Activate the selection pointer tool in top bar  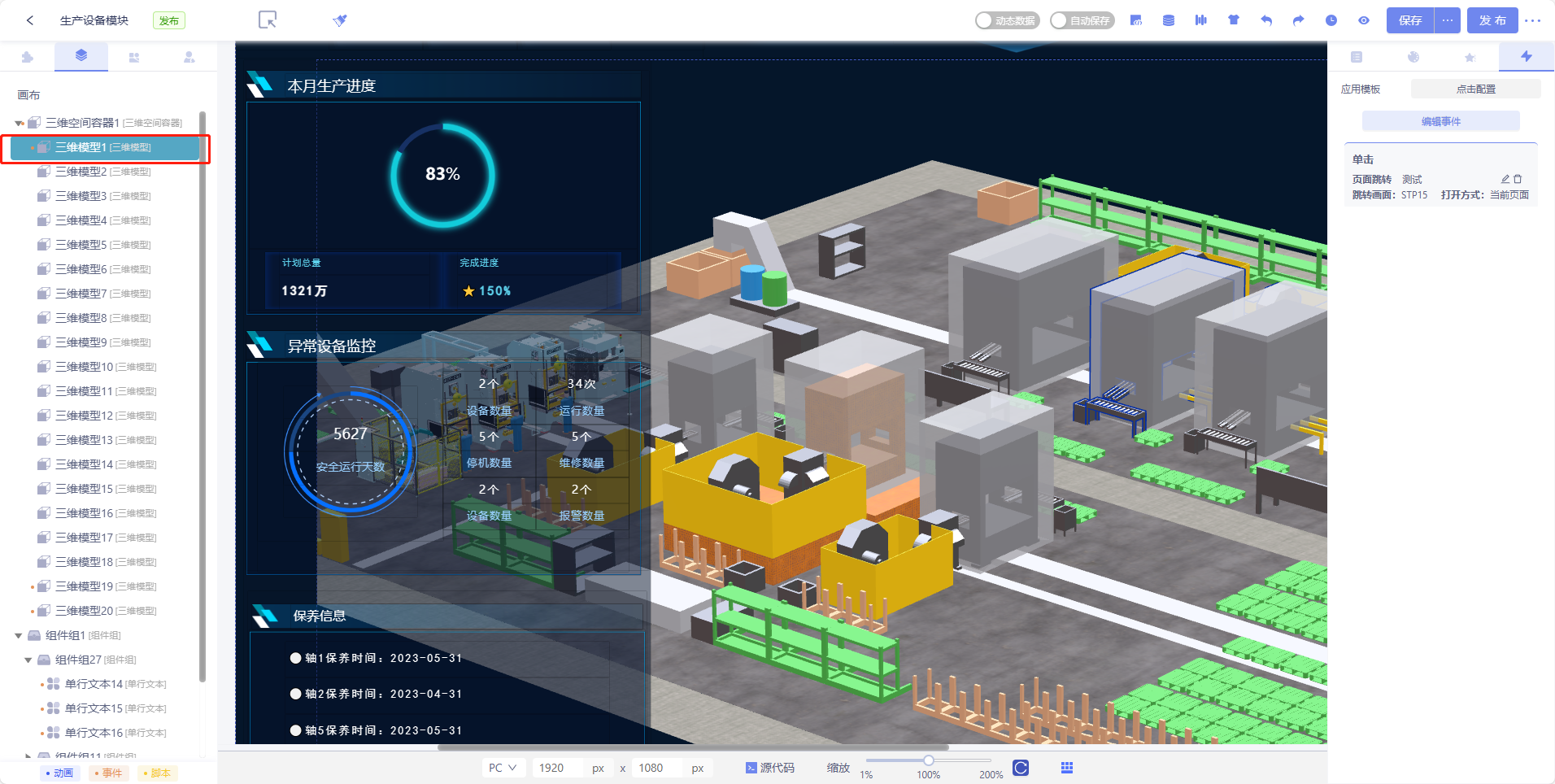[268, 20]
